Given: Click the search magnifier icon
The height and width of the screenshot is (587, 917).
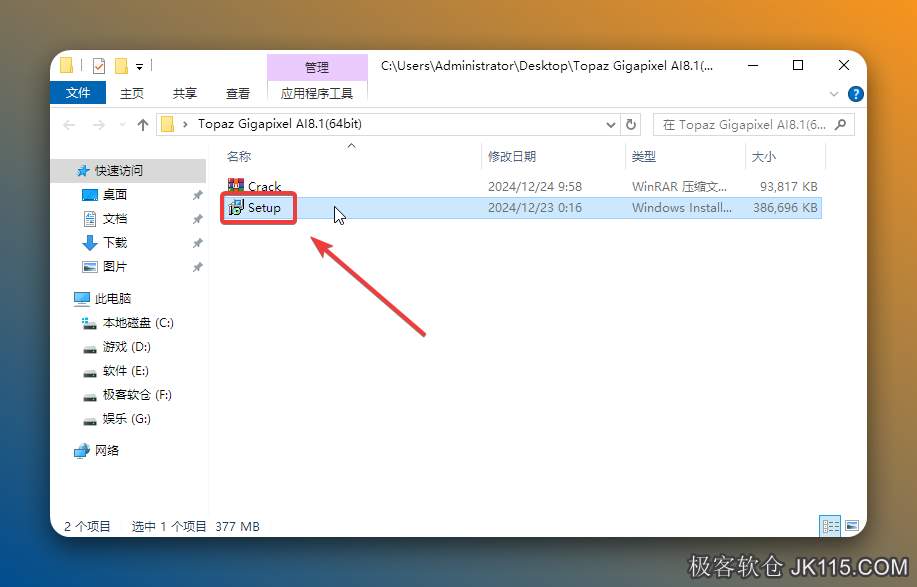Looking at the screenshot, I should (840, 124).
